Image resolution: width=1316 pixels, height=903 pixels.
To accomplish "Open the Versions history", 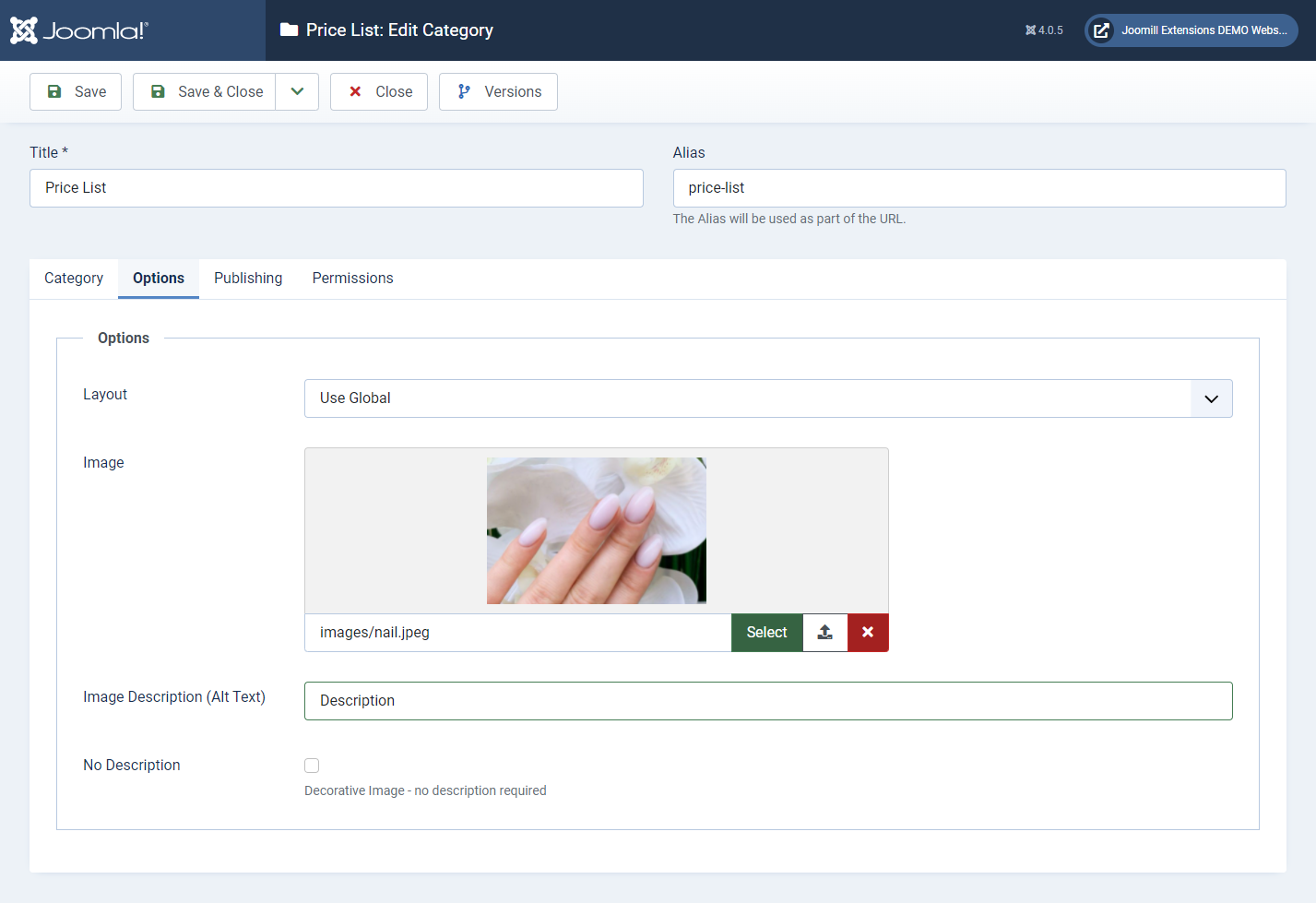I will click(498, 92).
